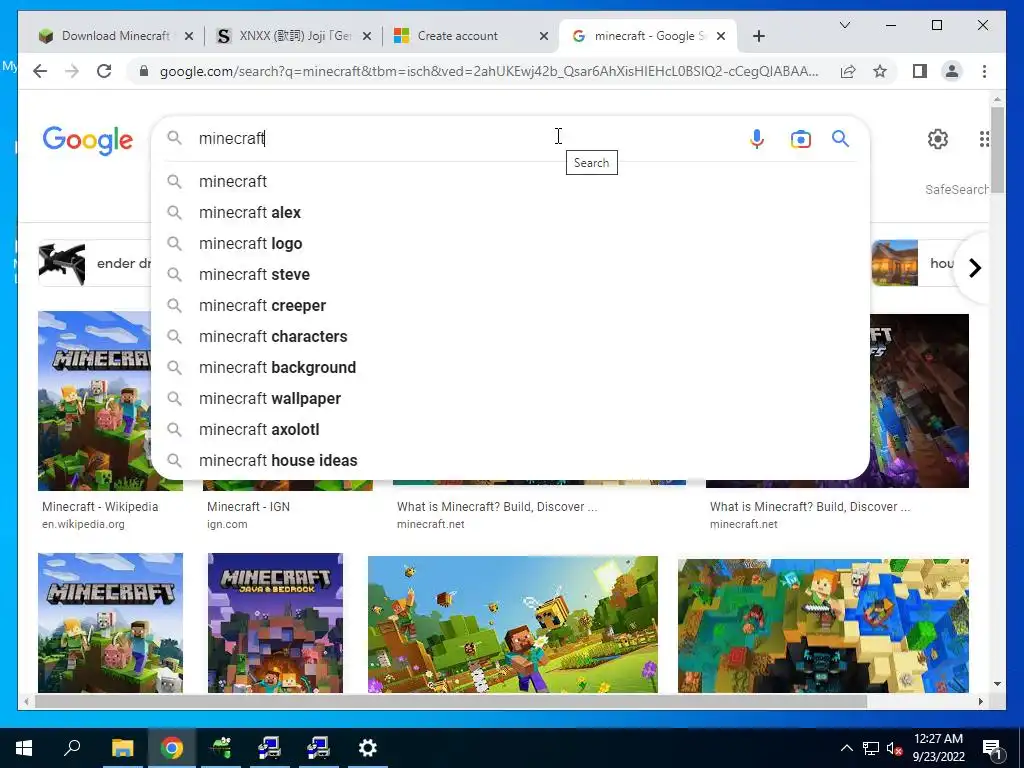The width and height of the screenshot is (1024, 768).
Task: Select the ender dragon filter chip
Action: (x=95, y=263)
